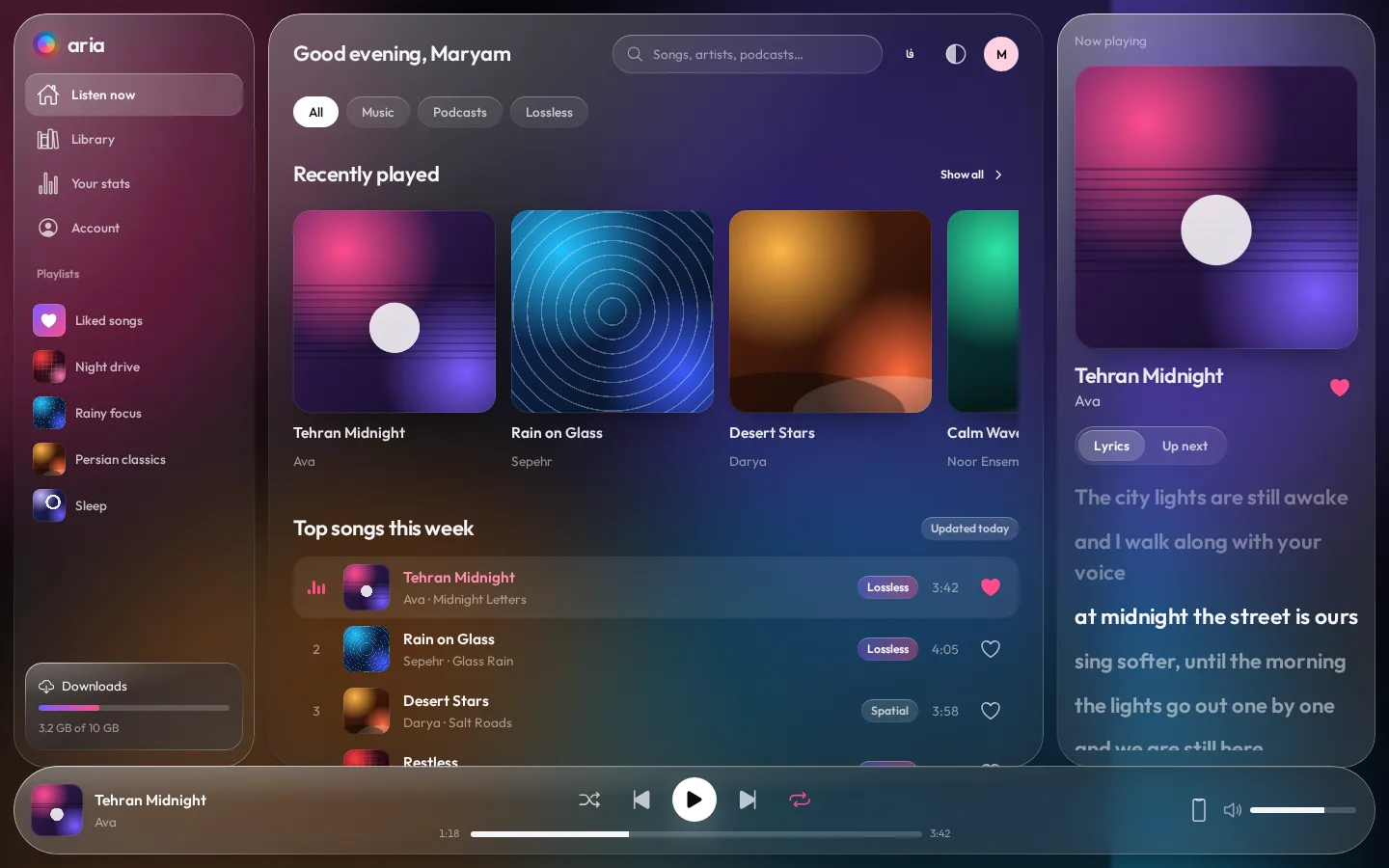Open the Sleep playlist
The height and width of the screenshot is (868, 1389).
pos(134,505)
